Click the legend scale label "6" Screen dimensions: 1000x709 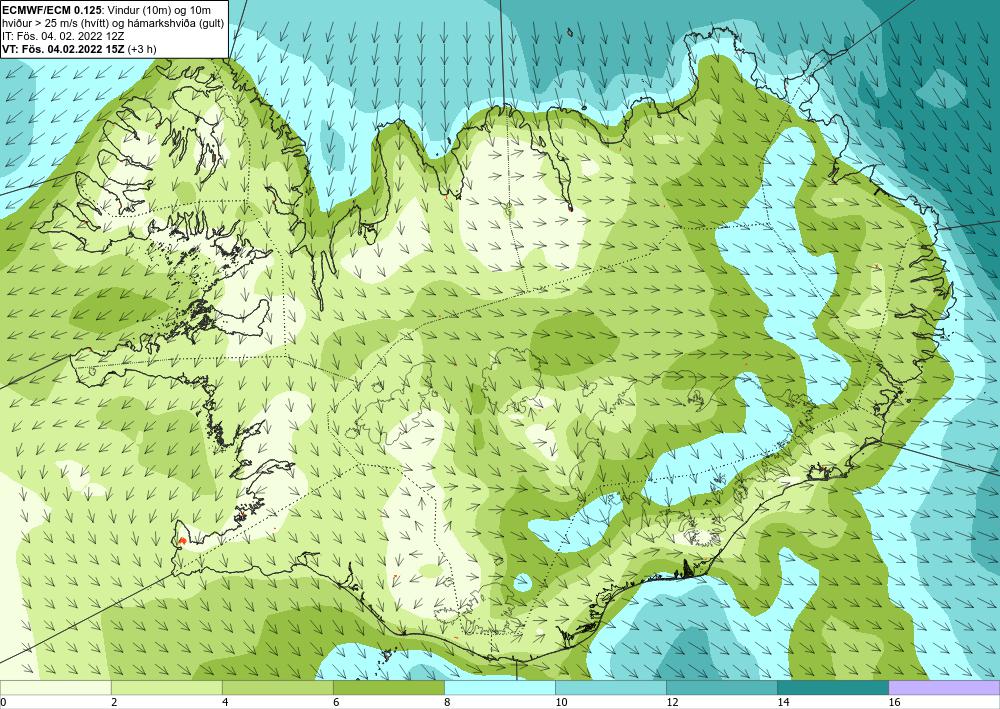pos(336,702)
